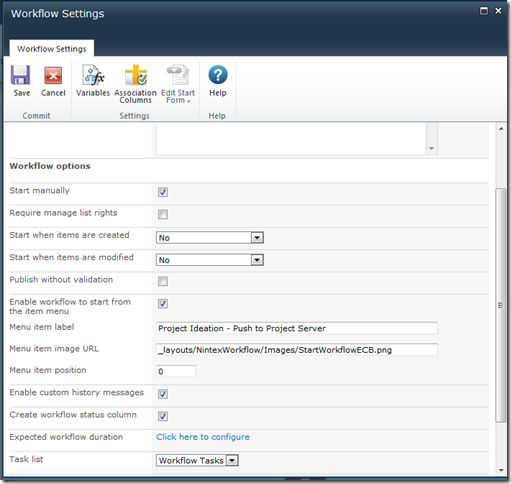Check Publish without validation
This screenshot has height=484, width=511.
coord(163,281)
